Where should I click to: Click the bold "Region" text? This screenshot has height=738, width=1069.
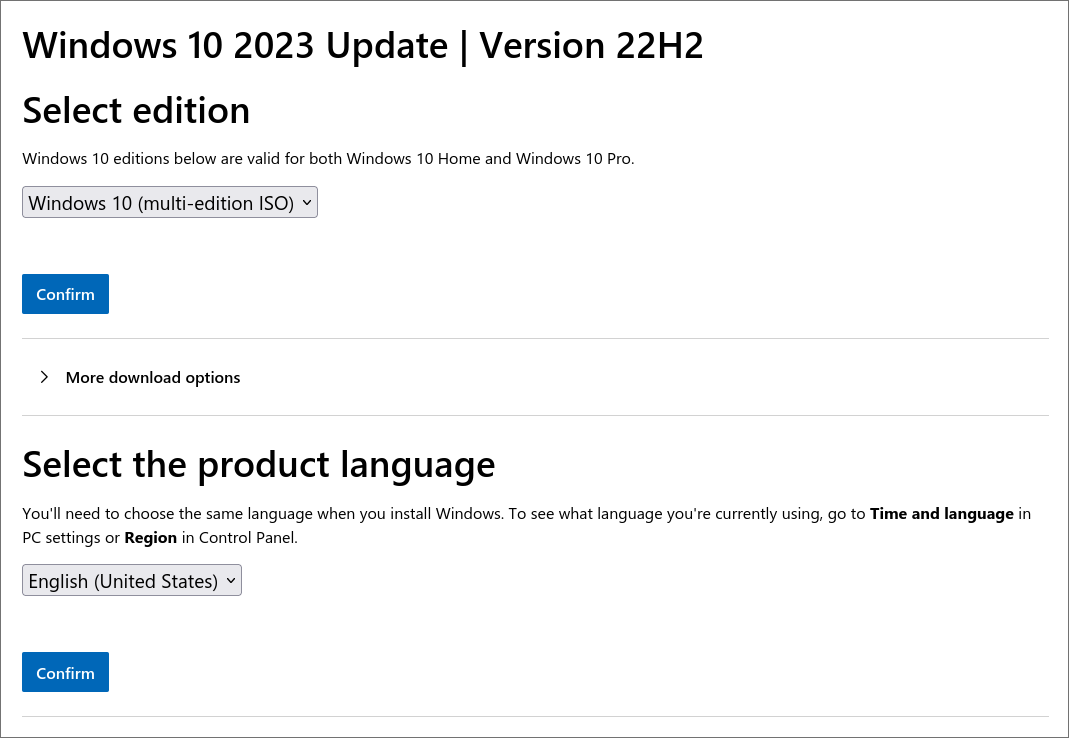point(151,538)
